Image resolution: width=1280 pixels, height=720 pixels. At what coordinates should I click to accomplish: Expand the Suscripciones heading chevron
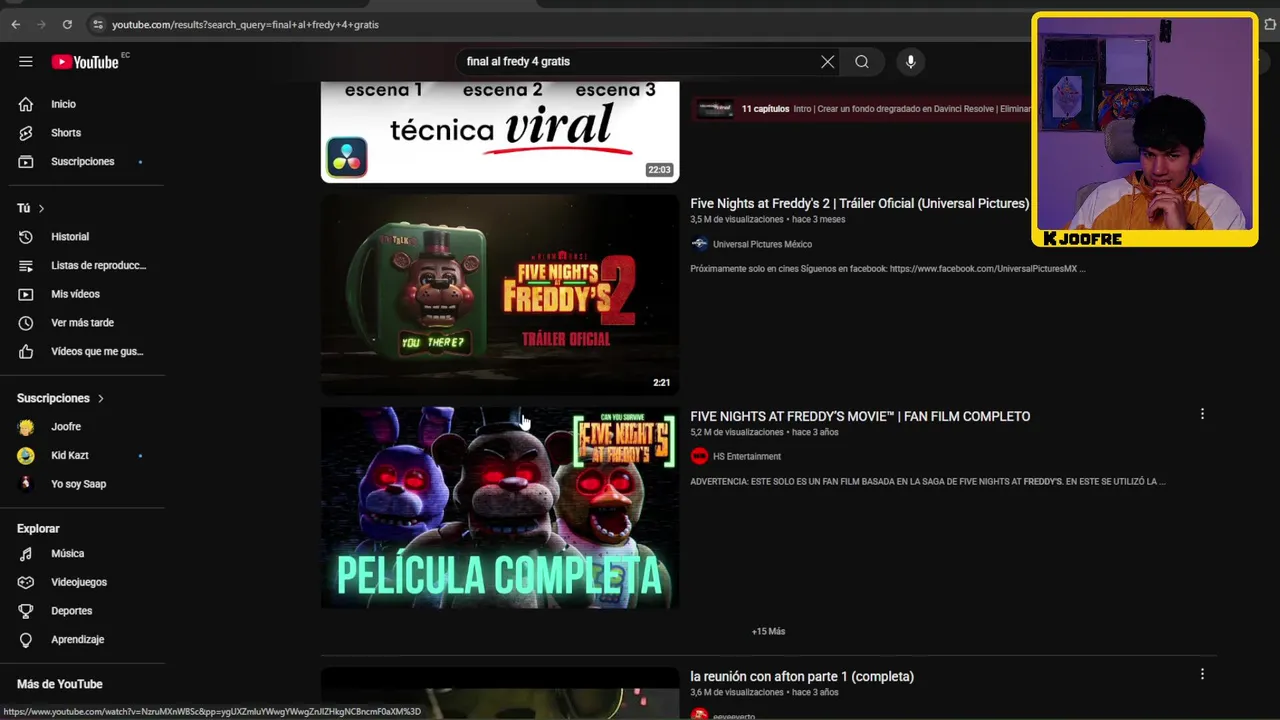point(100,398)
